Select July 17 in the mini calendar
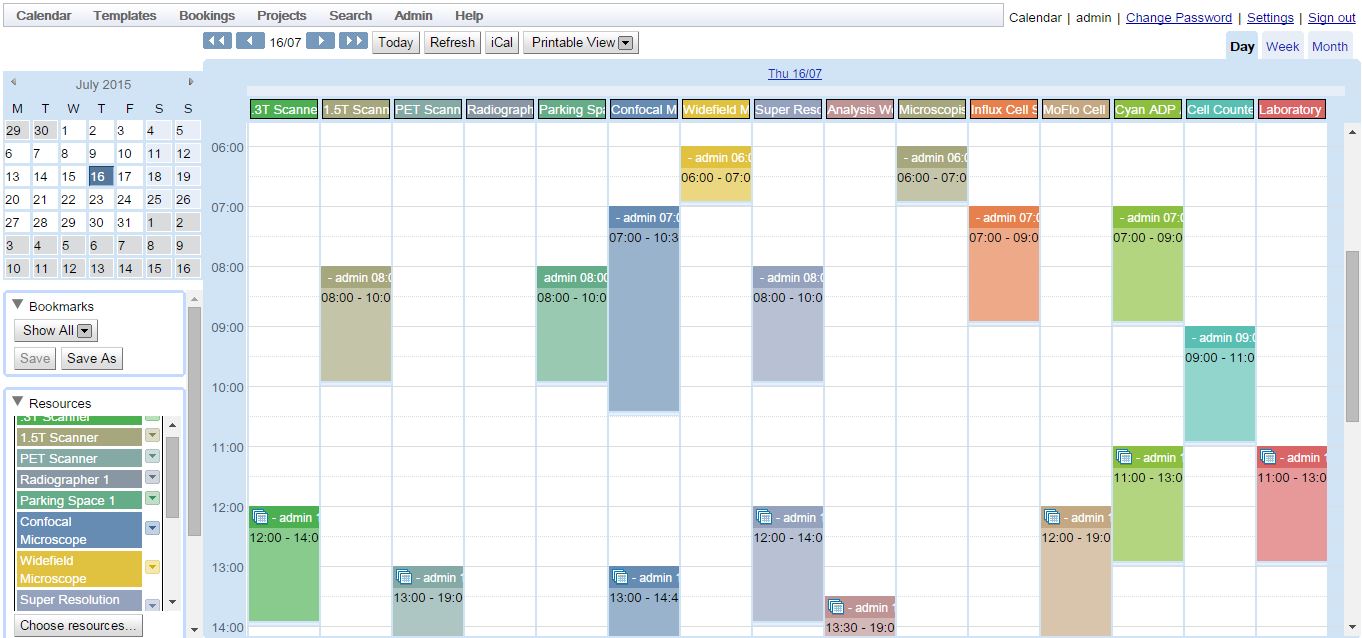 coord(127,176)
